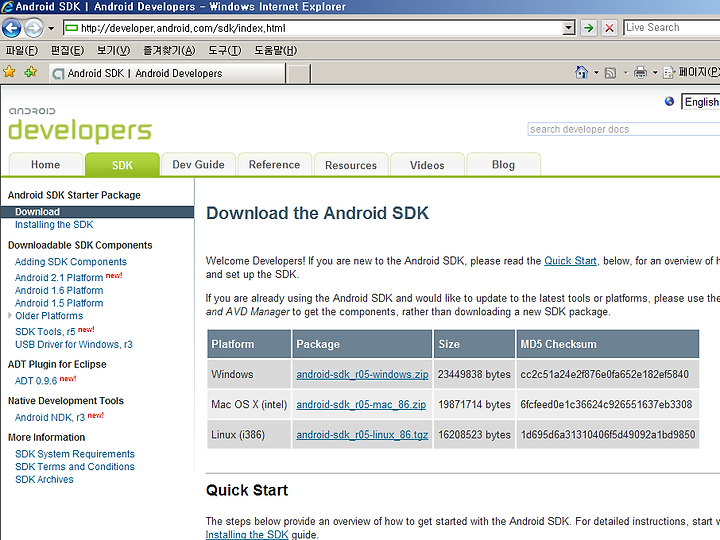Open the Resources tab
The width and height of the screenshot is (720, 540).
click(x=351, y=165)
